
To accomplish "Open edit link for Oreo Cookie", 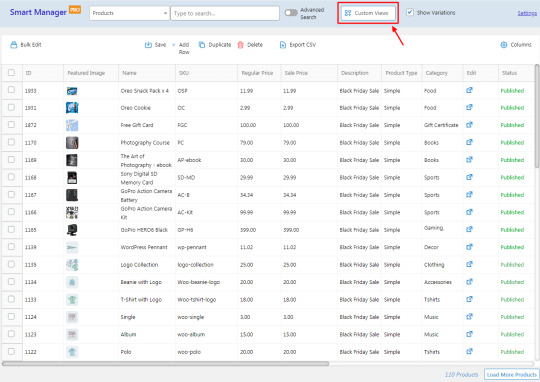I will (469, 107).
